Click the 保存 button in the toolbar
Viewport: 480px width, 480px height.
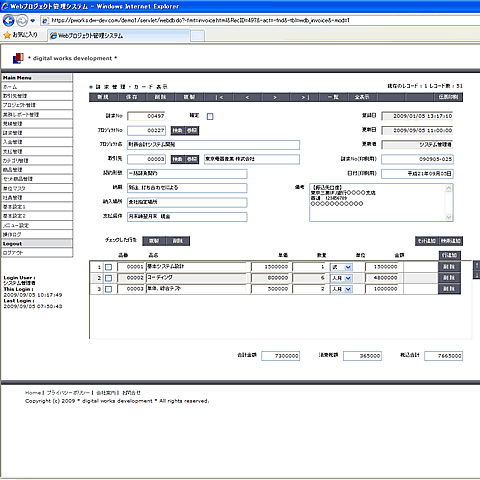[132, 97]
